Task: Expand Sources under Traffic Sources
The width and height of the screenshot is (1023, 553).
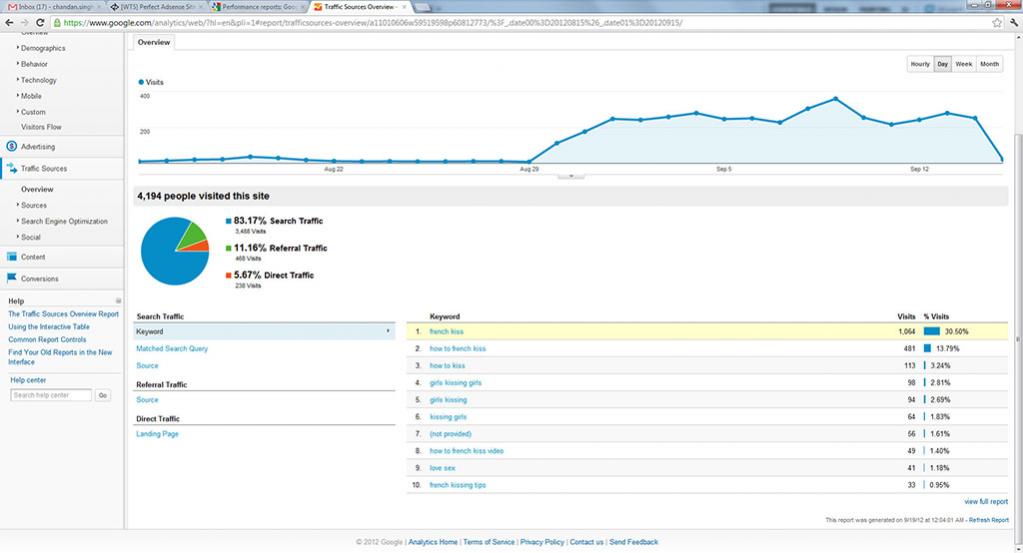Action: click(33, 205)
